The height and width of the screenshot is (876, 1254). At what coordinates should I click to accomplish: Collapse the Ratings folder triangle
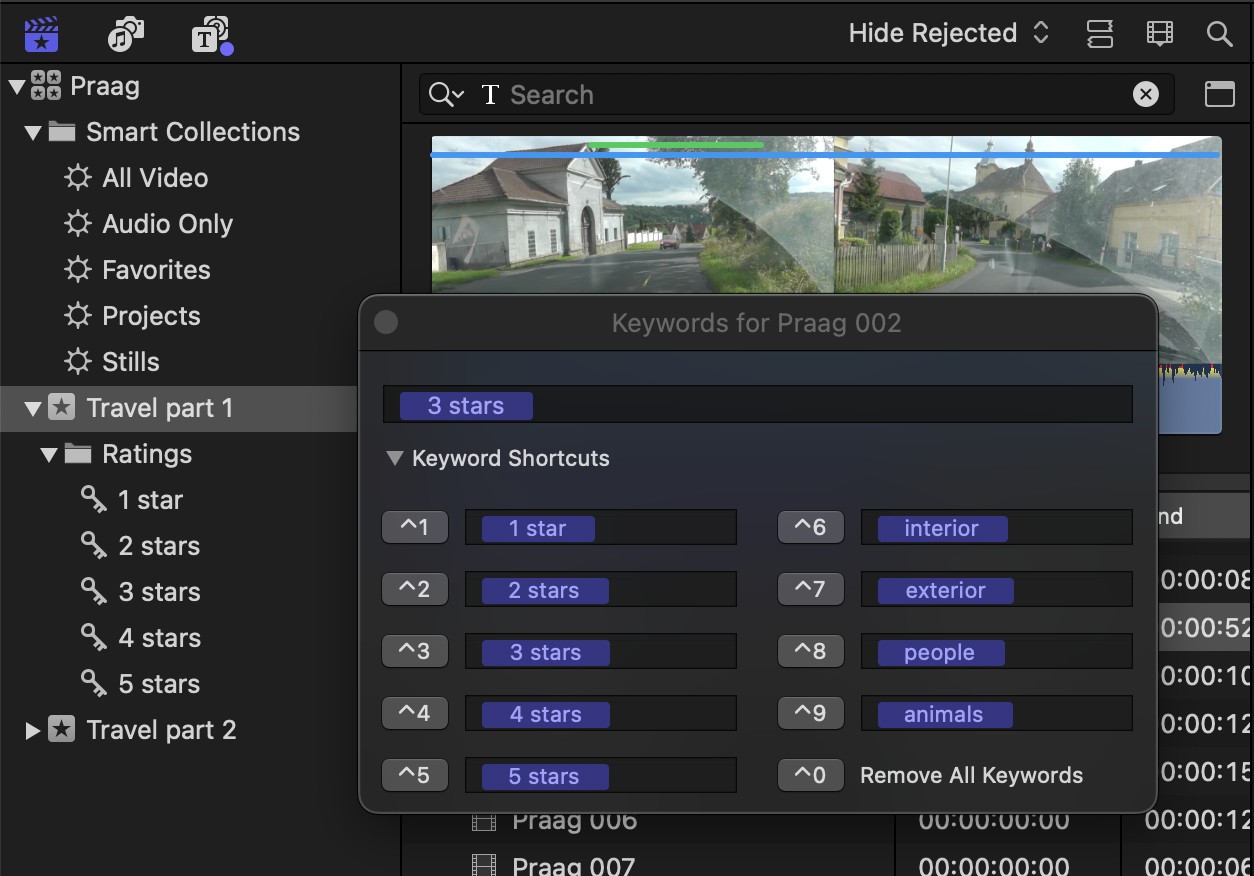49,454
